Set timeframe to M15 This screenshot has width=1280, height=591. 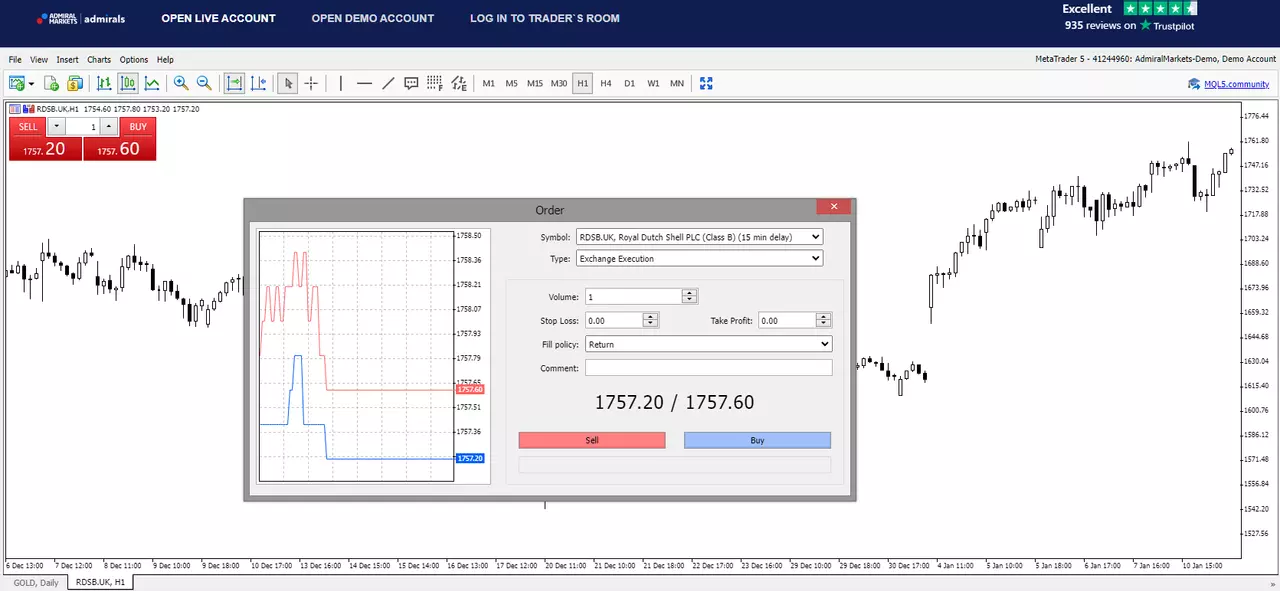[x=535, y=84]
